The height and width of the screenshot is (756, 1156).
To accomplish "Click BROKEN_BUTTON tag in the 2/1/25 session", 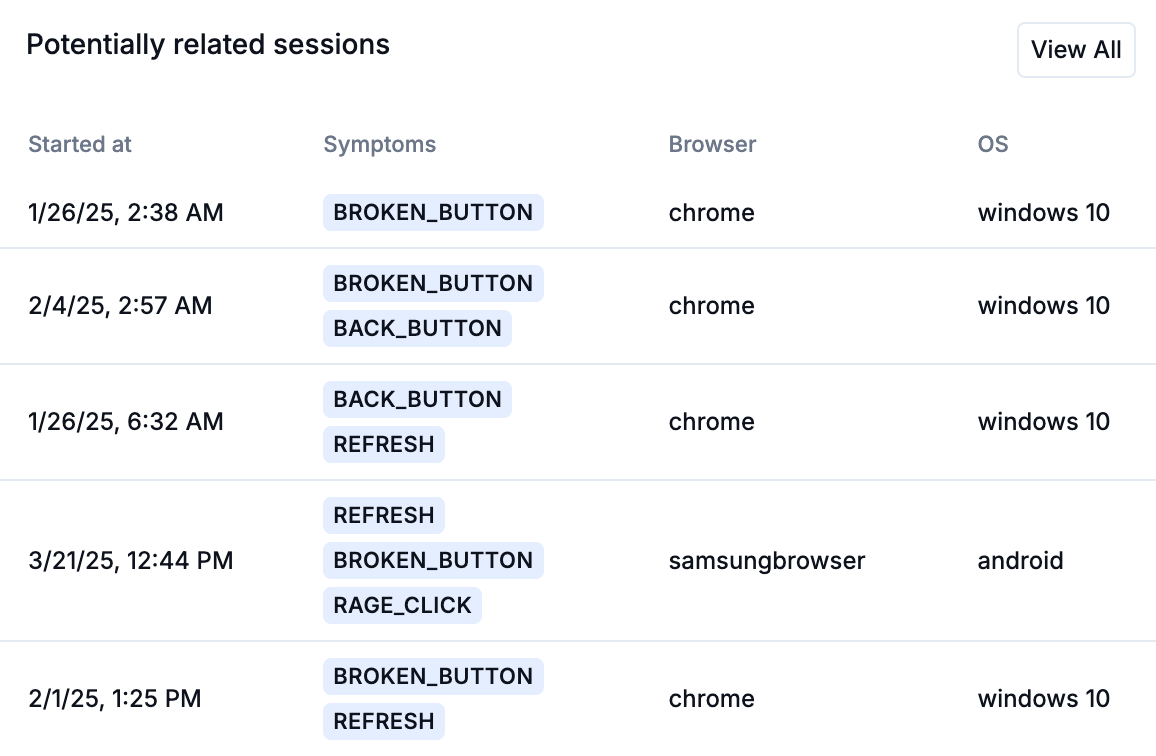I will coord(433,676).
